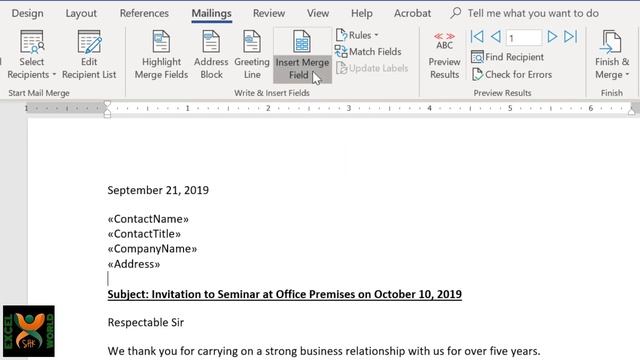
Task: Click the CompanyName merge field
Action: (152, 249)
